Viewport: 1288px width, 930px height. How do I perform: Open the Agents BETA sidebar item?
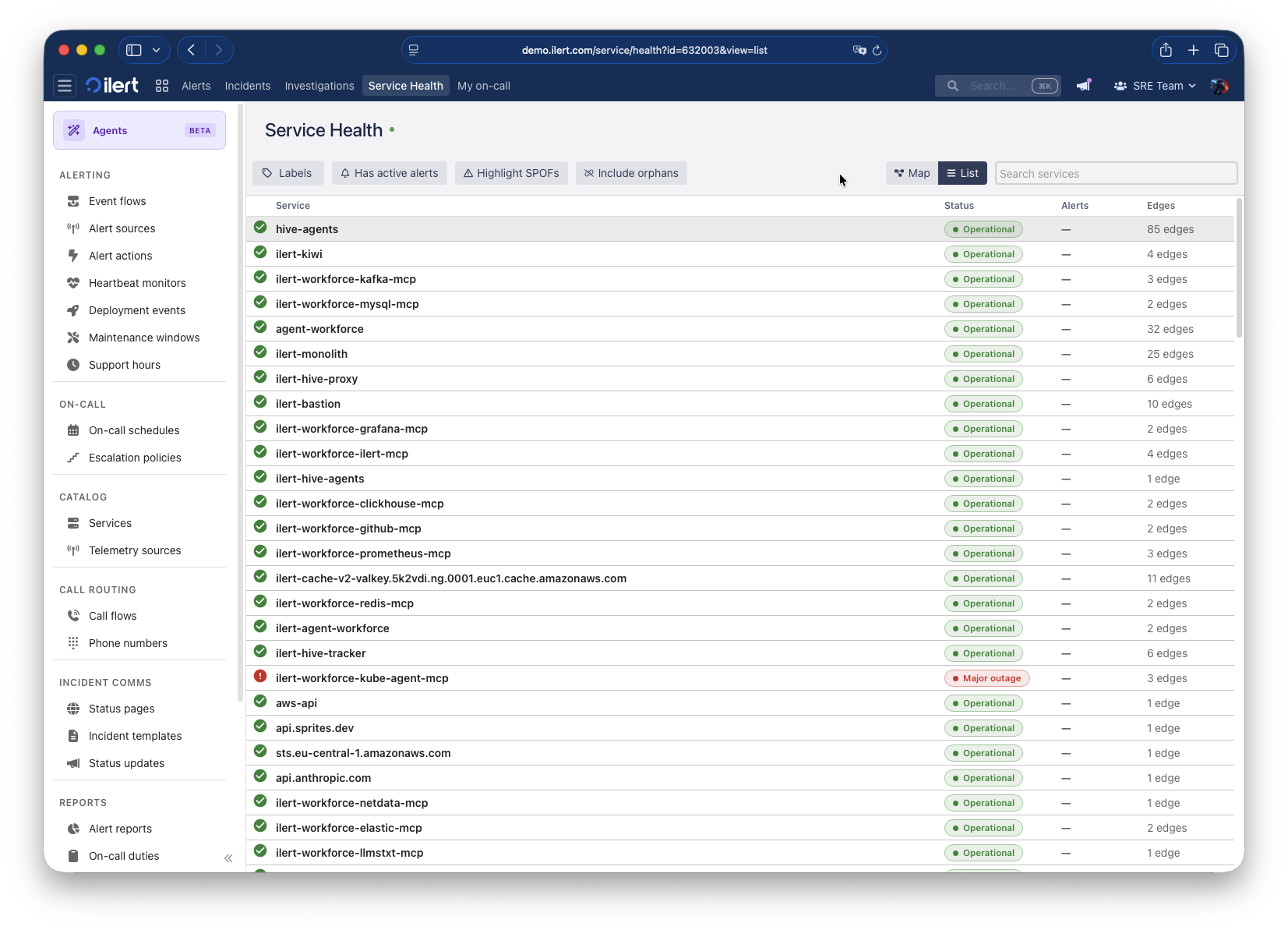(x=139, y=130)
